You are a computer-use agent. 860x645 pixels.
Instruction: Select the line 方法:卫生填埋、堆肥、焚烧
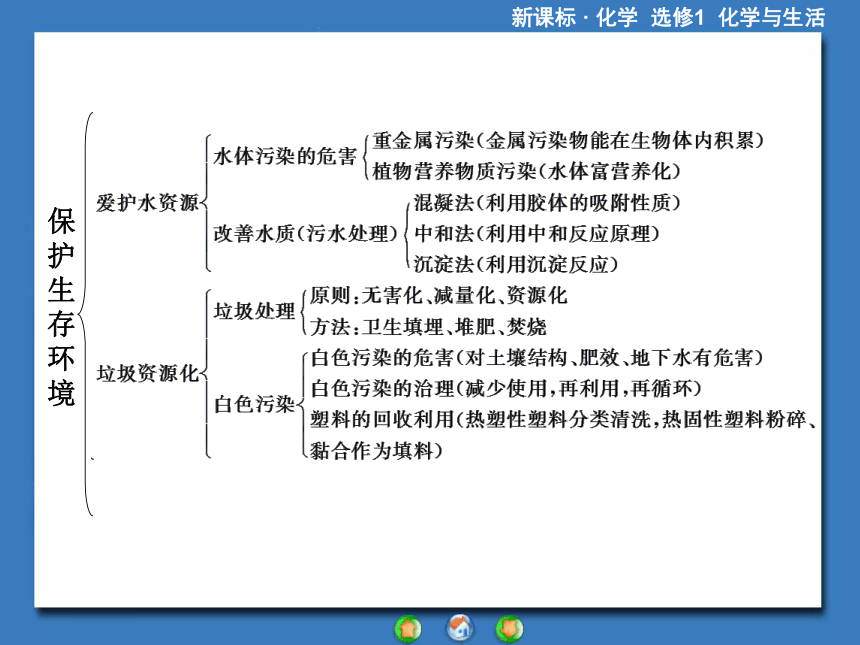(x=428, y=327)
